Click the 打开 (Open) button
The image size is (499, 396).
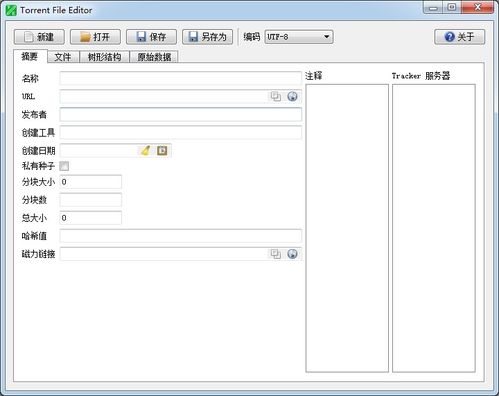coord(95,37)
